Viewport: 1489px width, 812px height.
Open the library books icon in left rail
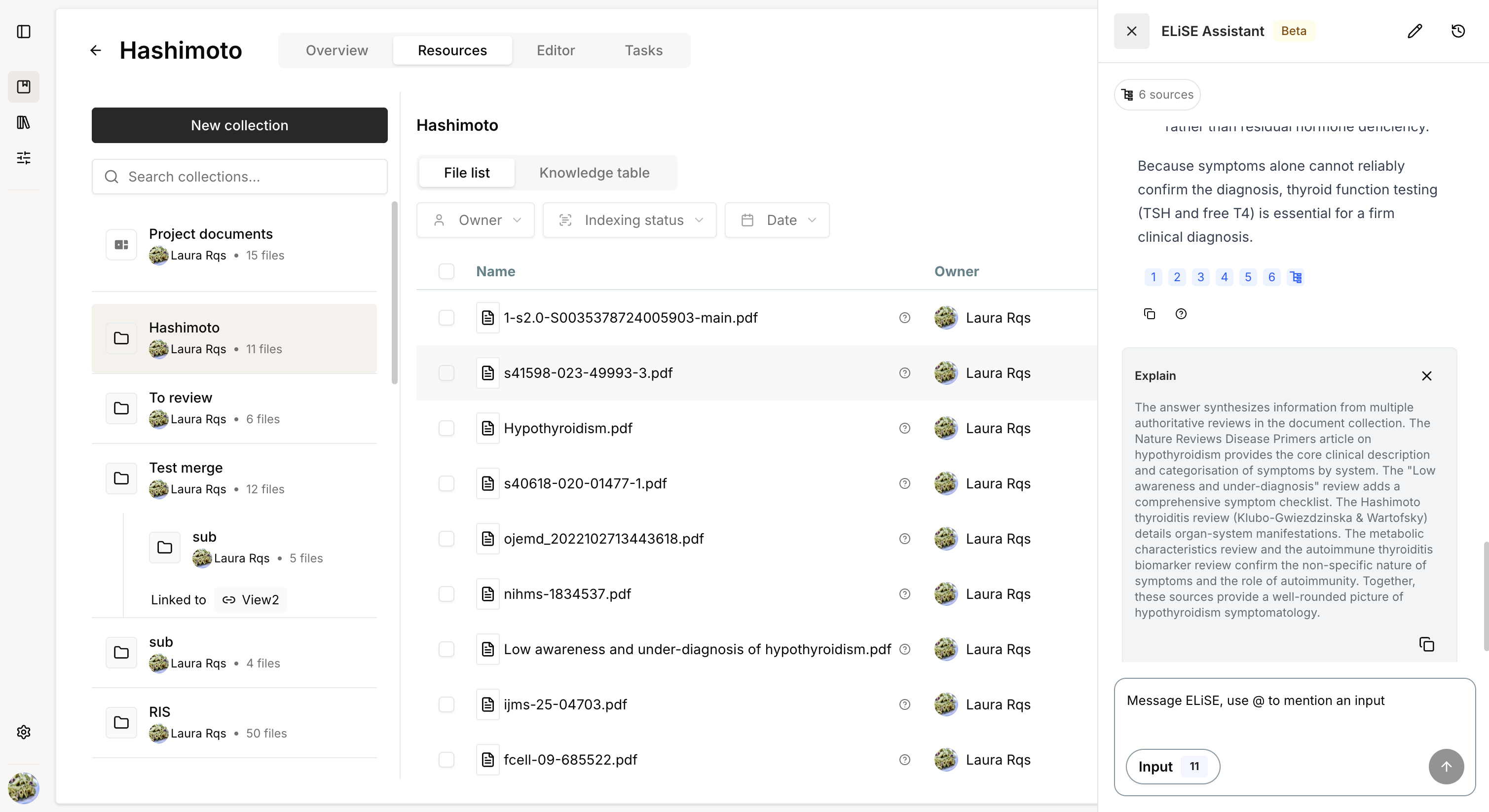[x=24, y=122]
